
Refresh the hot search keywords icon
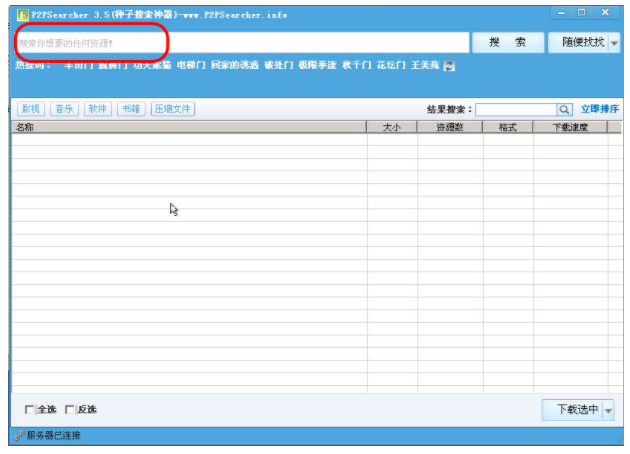click(x=449, y=65)
